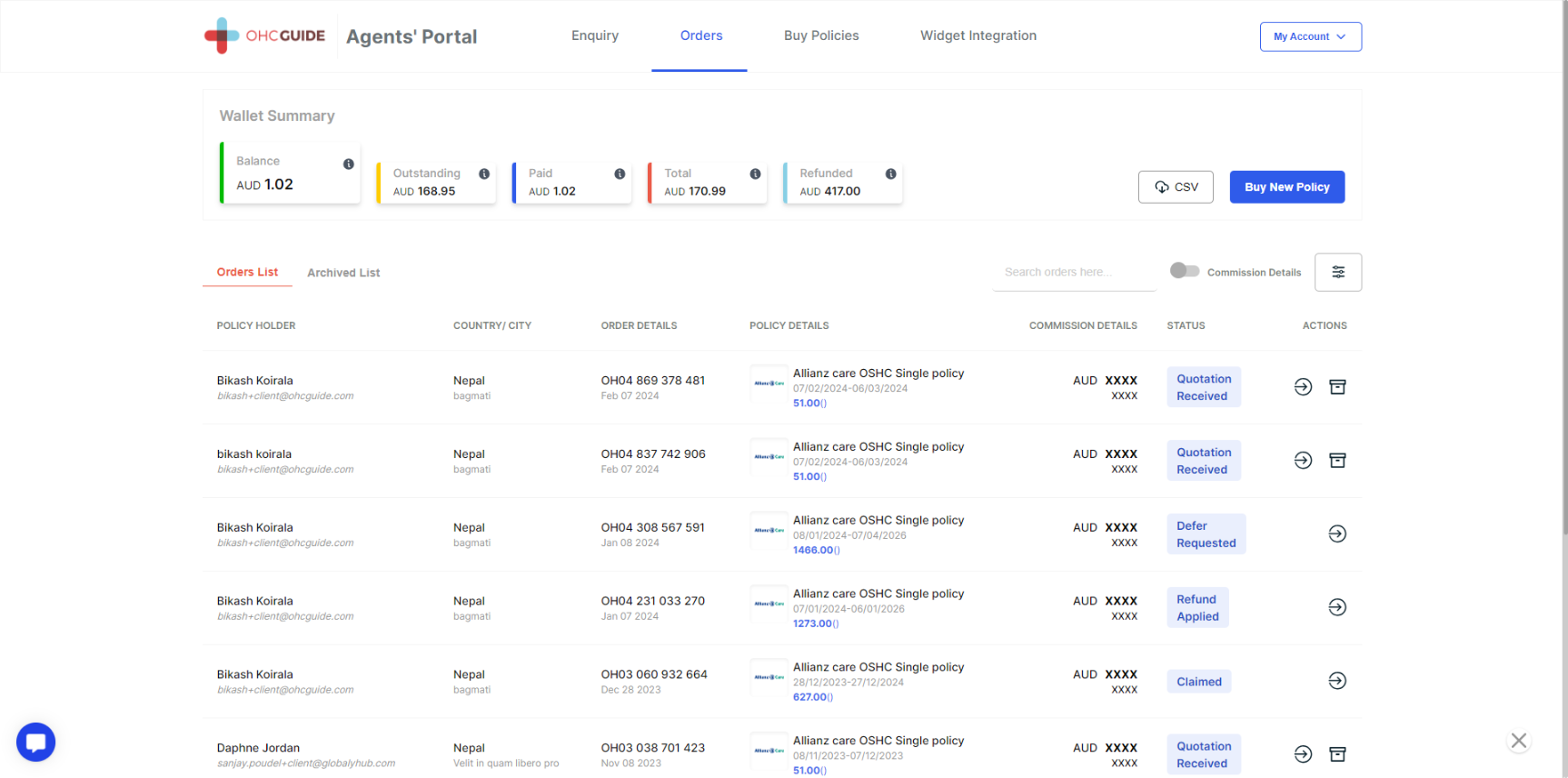
Task: Switch to the Archived List tab
Action: (x=343, y=273)
